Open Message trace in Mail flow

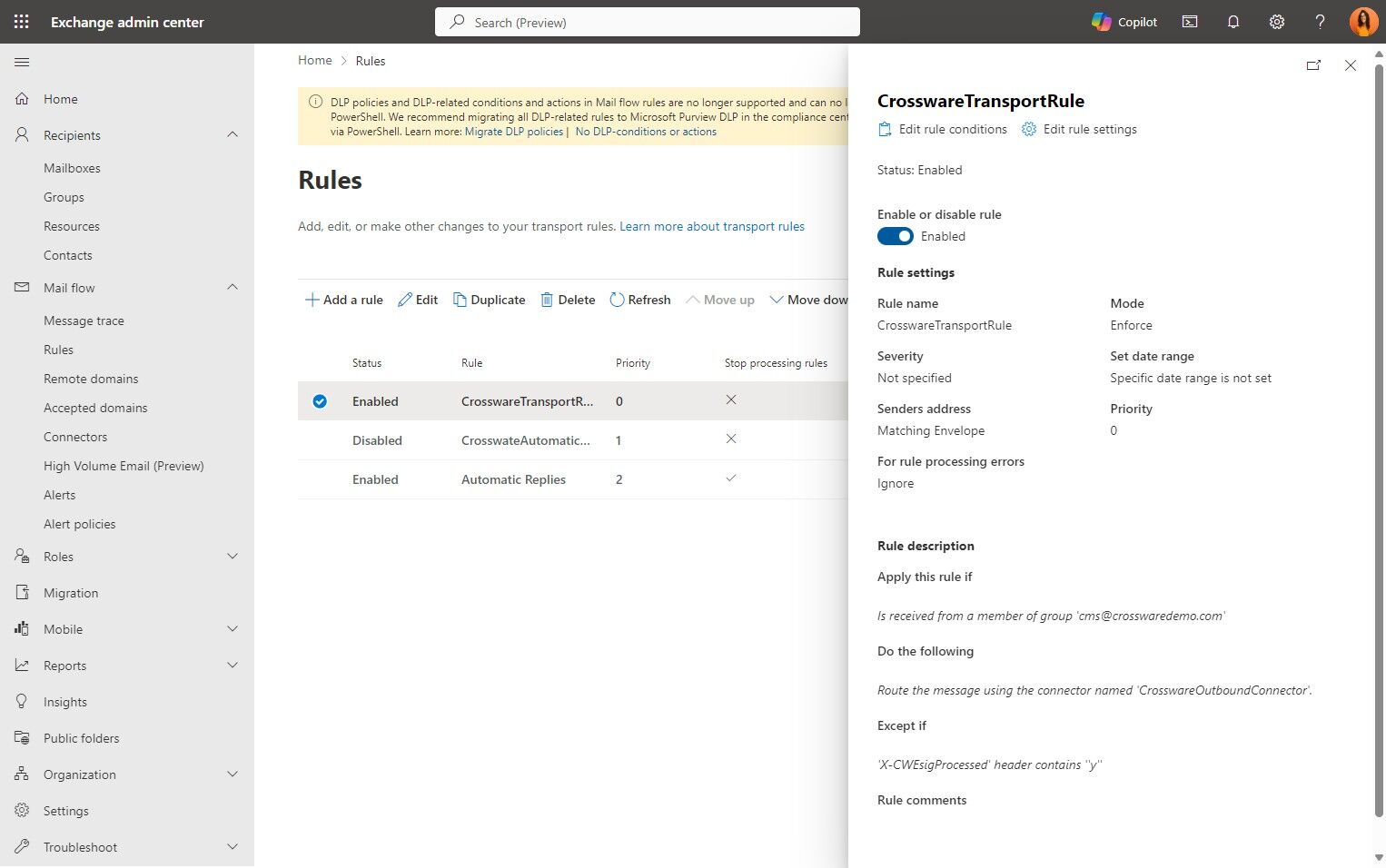84,321
